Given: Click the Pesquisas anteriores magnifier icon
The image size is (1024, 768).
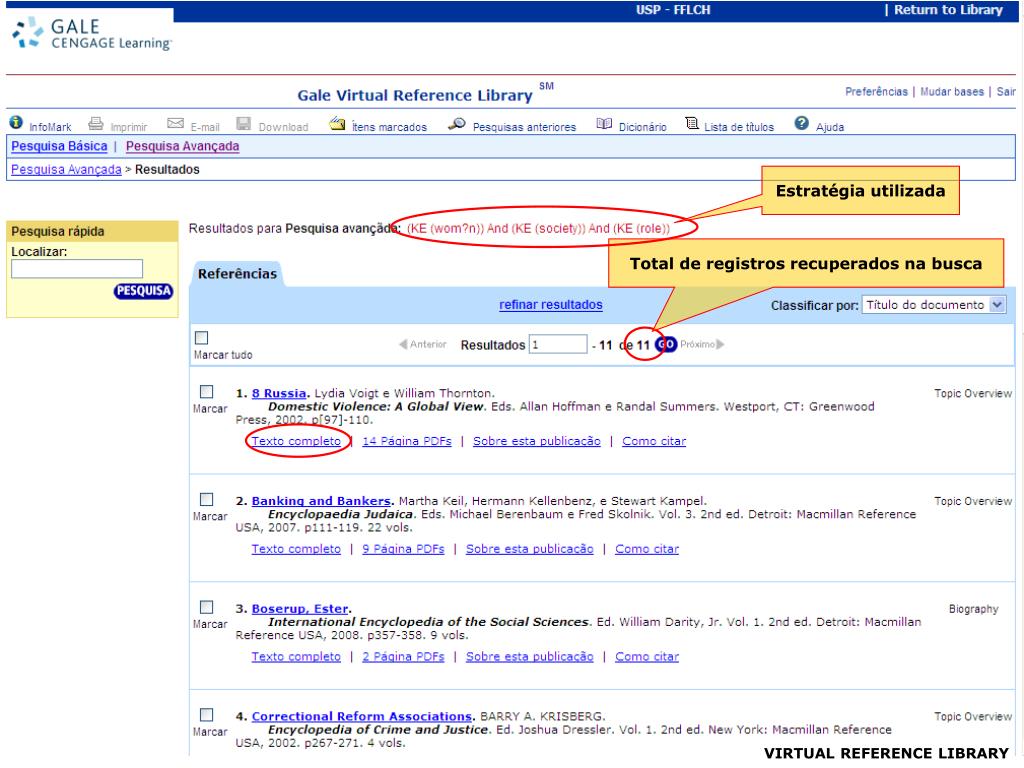Looking at the screenshot, I should tap(456, 123).
